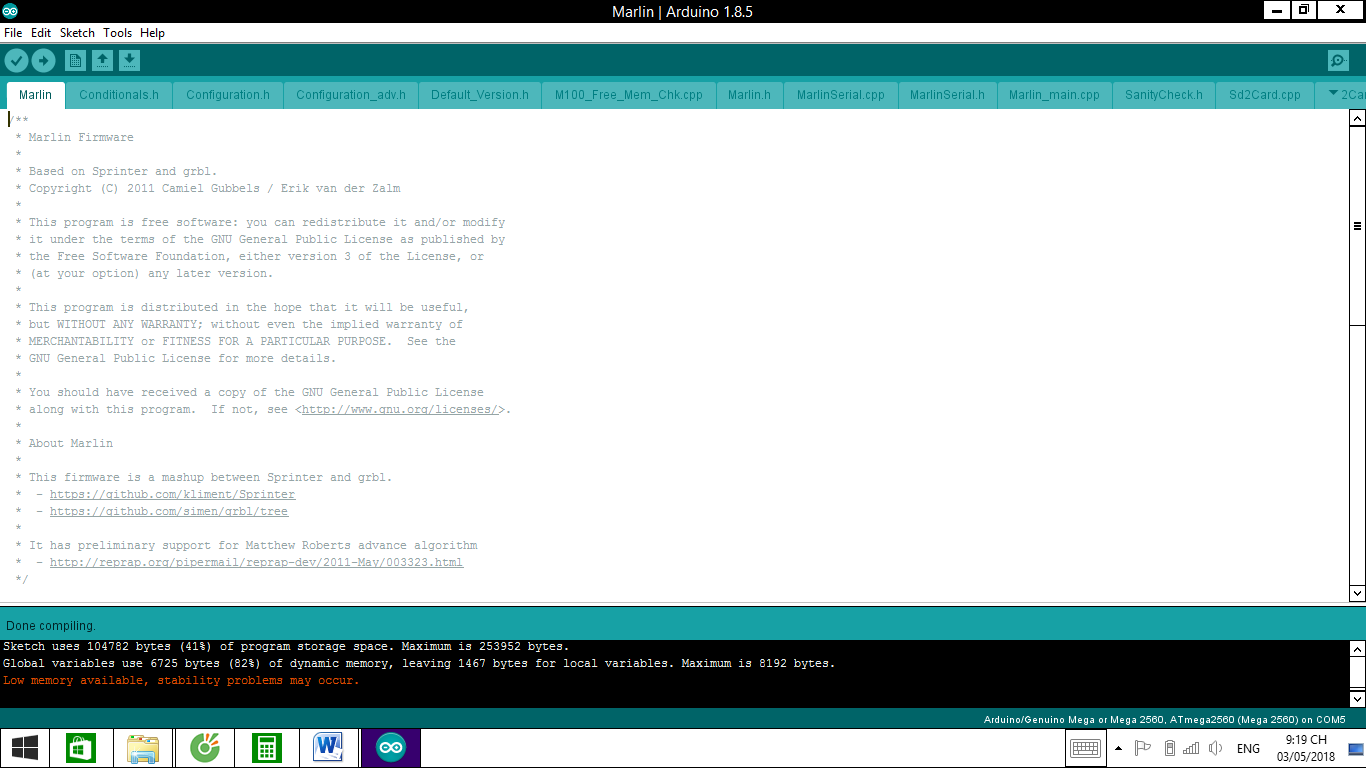Switch to the Sd2Card.cpp tab

pyautogui.click(x=1265, y=95)
